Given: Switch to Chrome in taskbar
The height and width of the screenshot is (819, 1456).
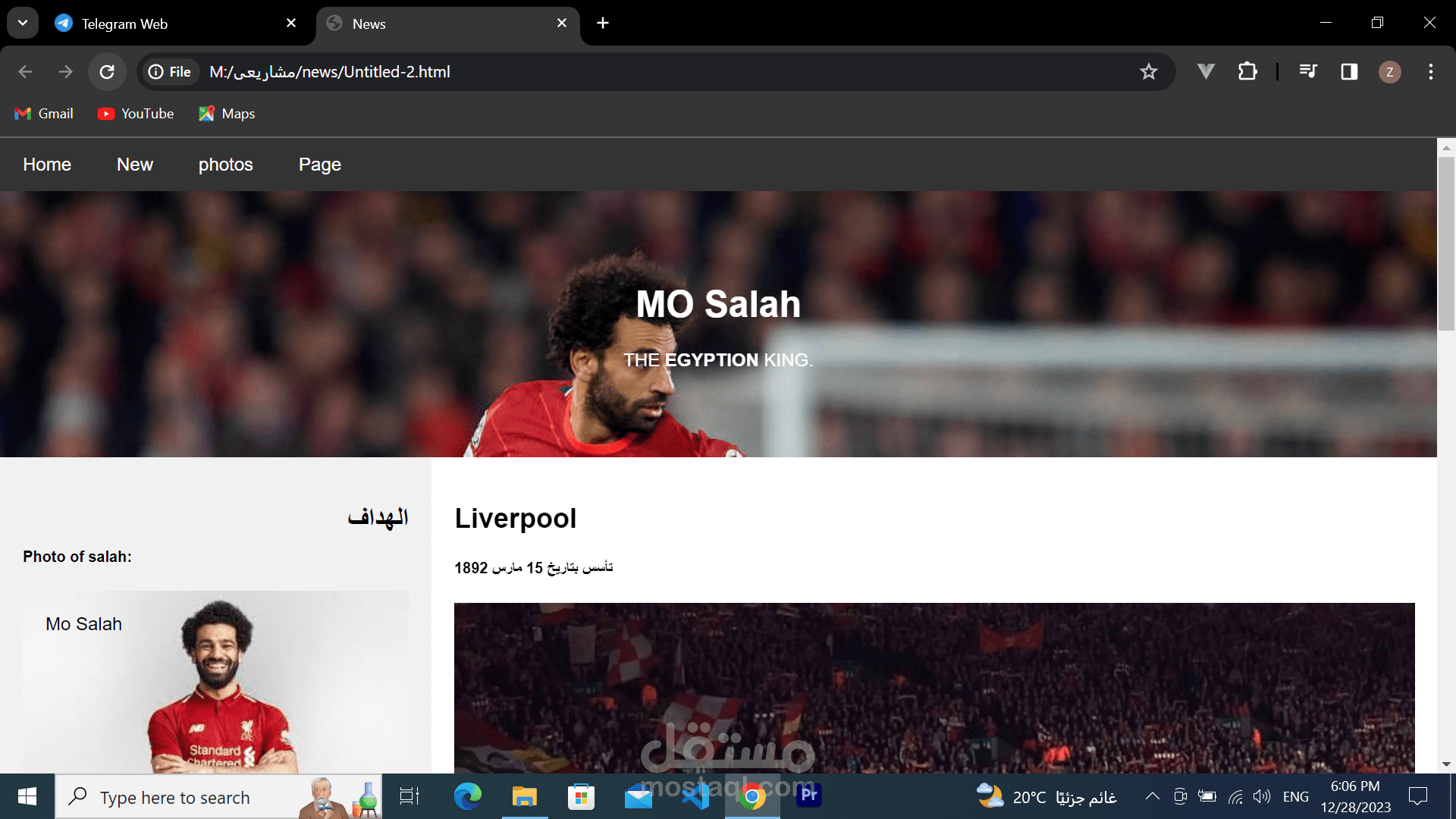Looking at the screenshot, I should [752, 796].
